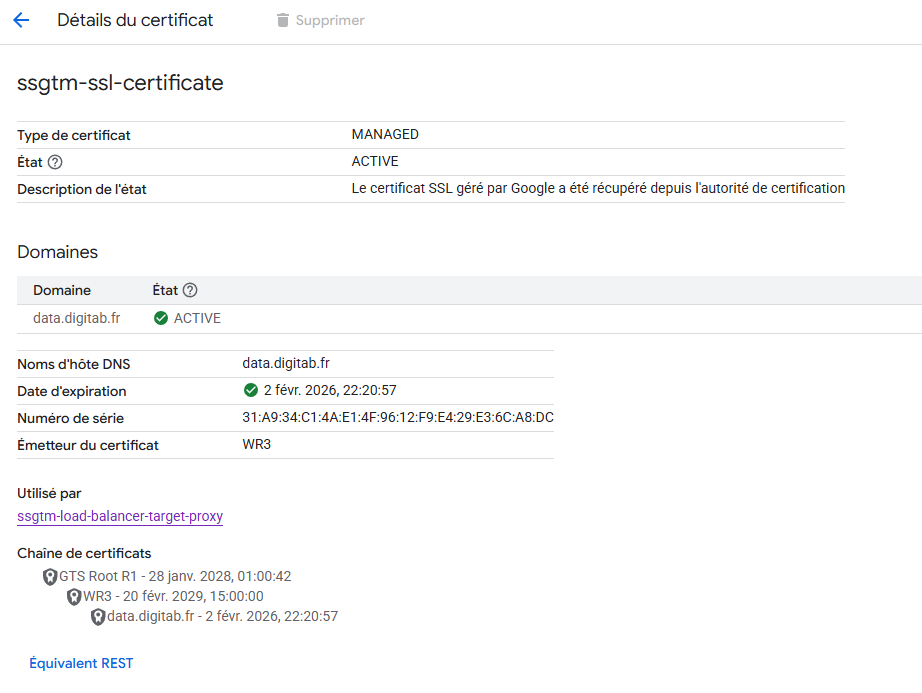Image resolution: width=922 pixels, height=693 pixels.
Task: Open the Équivalent REST link
Action: [x=81, y=663]
